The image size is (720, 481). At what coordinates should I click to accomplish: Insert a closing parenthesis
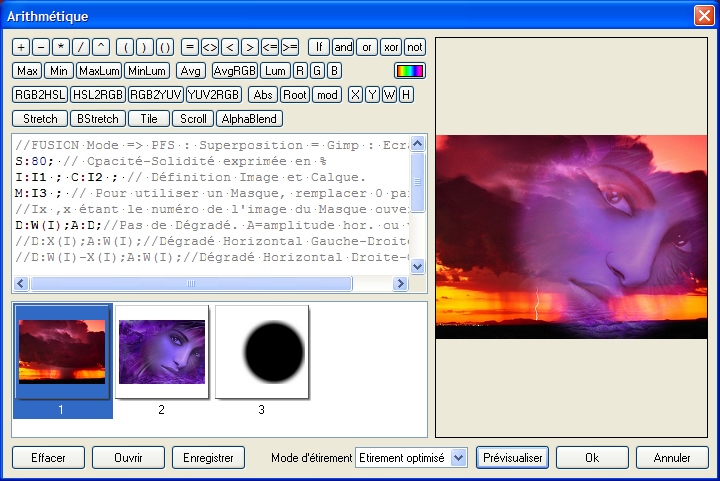coord(145,47)
